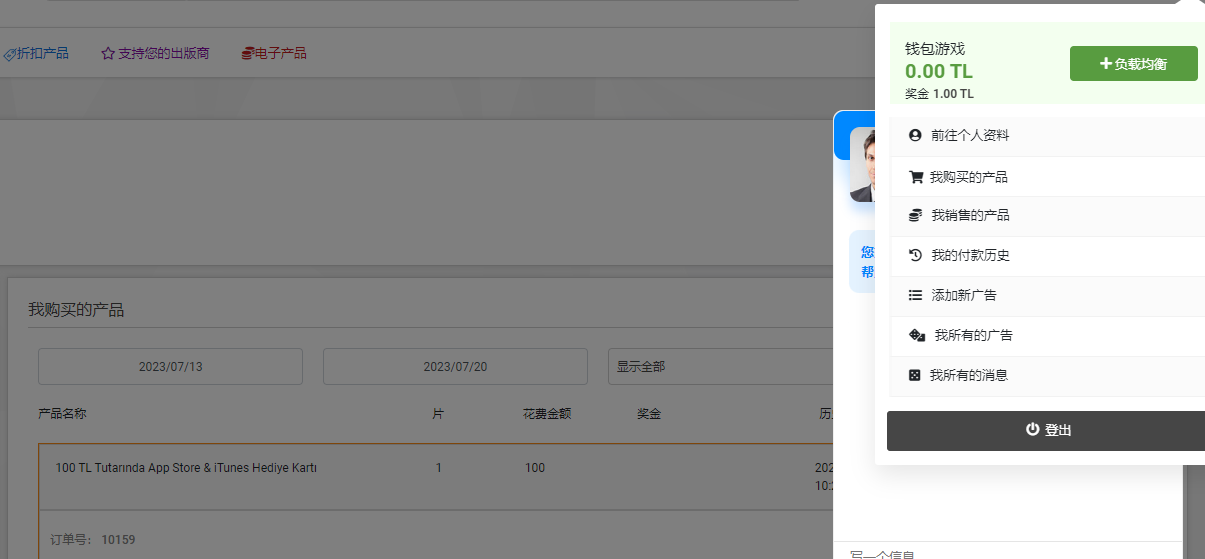Click the star icon before 支持您的出版商
Screen dimensions: 1205x559
coord(108,54)
